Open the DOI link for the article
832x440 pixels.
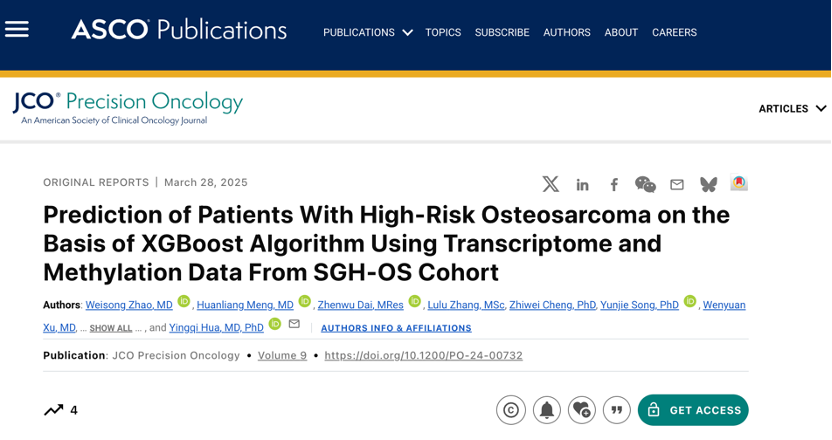[x=423, y=356]
